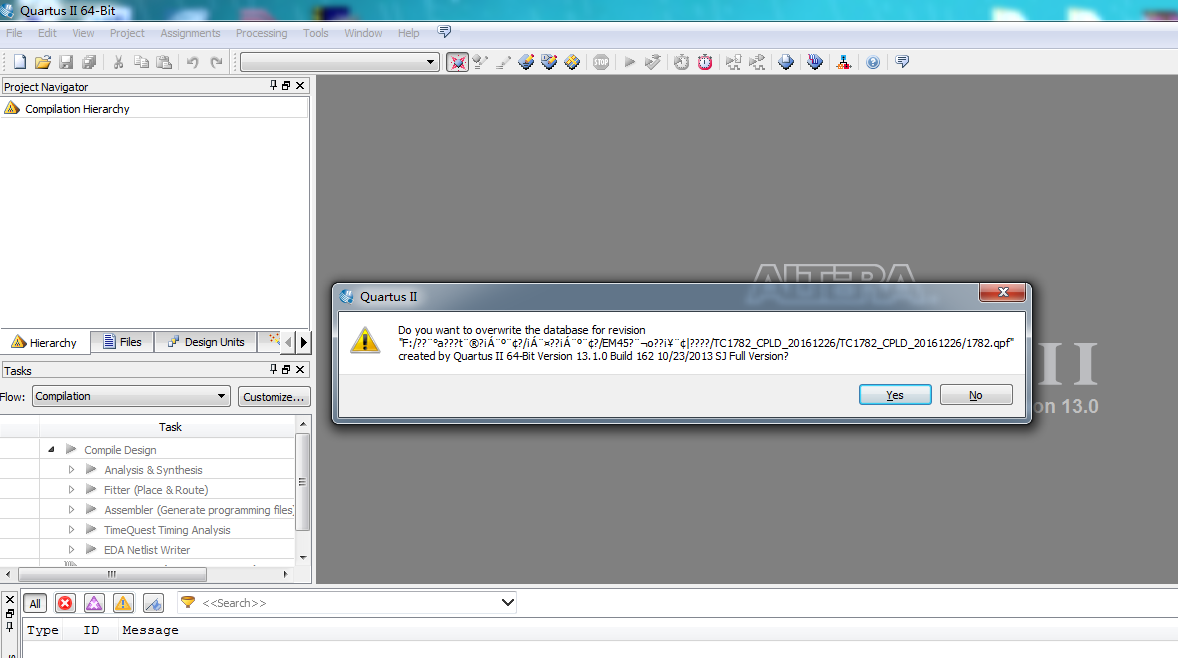This screenshot has height=658, width=1178.
Task: Click the left arrow beside the Navigator tabs
Action: point(288,343)
